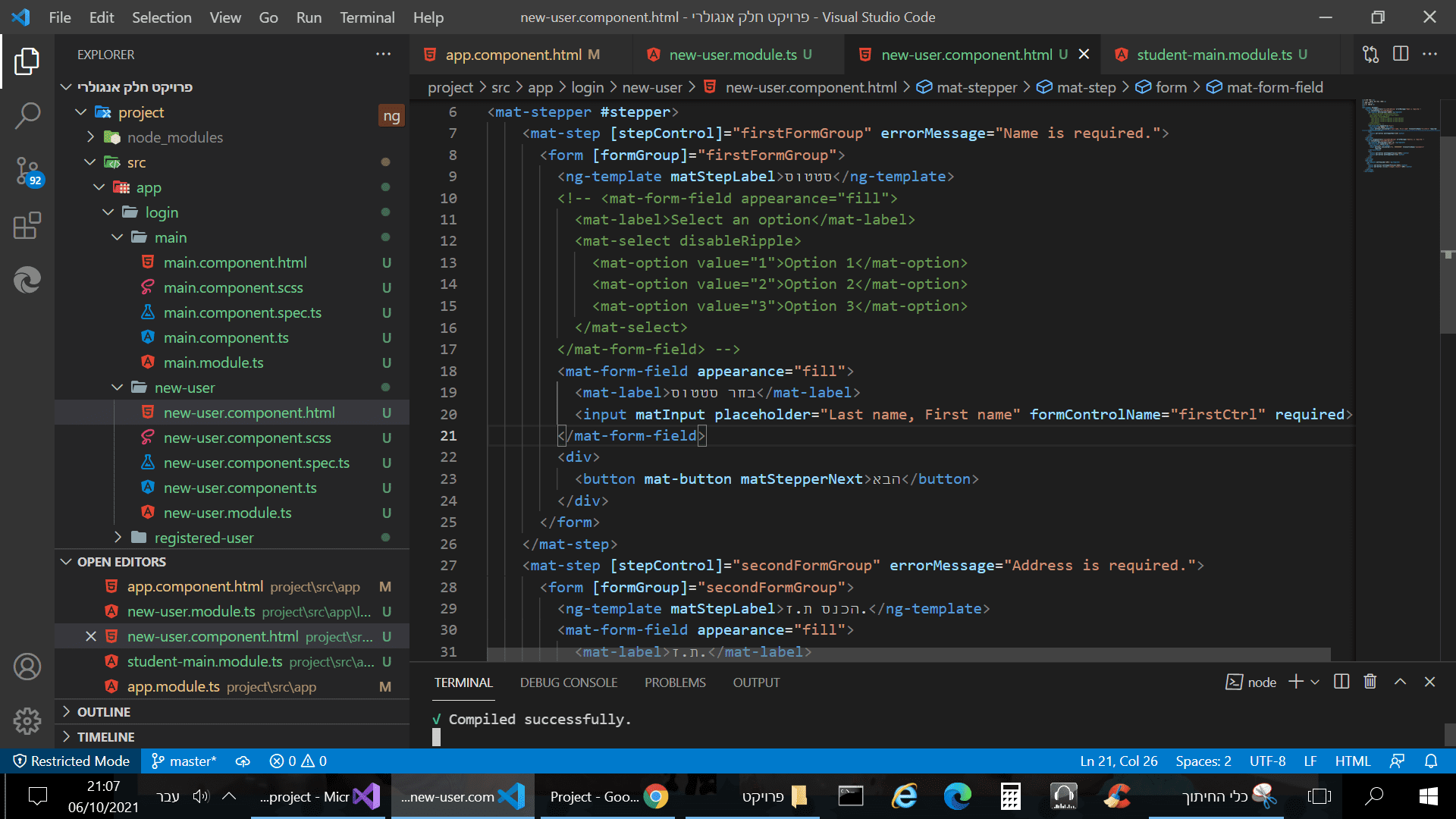
Task: Open the Extensions view
Action: click(x=27, y=226)
